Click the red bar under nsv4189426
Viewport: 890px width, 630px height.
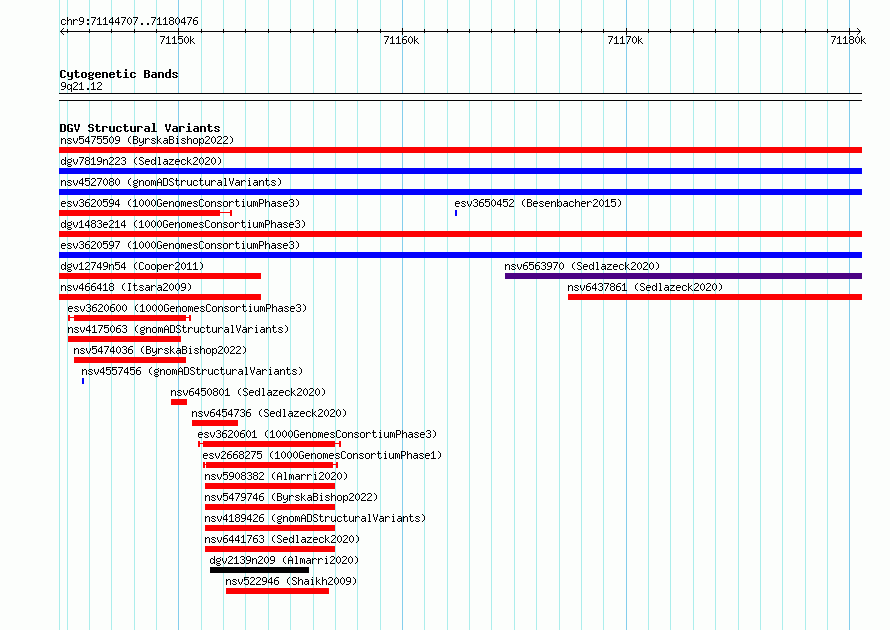(x=270, y=528)
